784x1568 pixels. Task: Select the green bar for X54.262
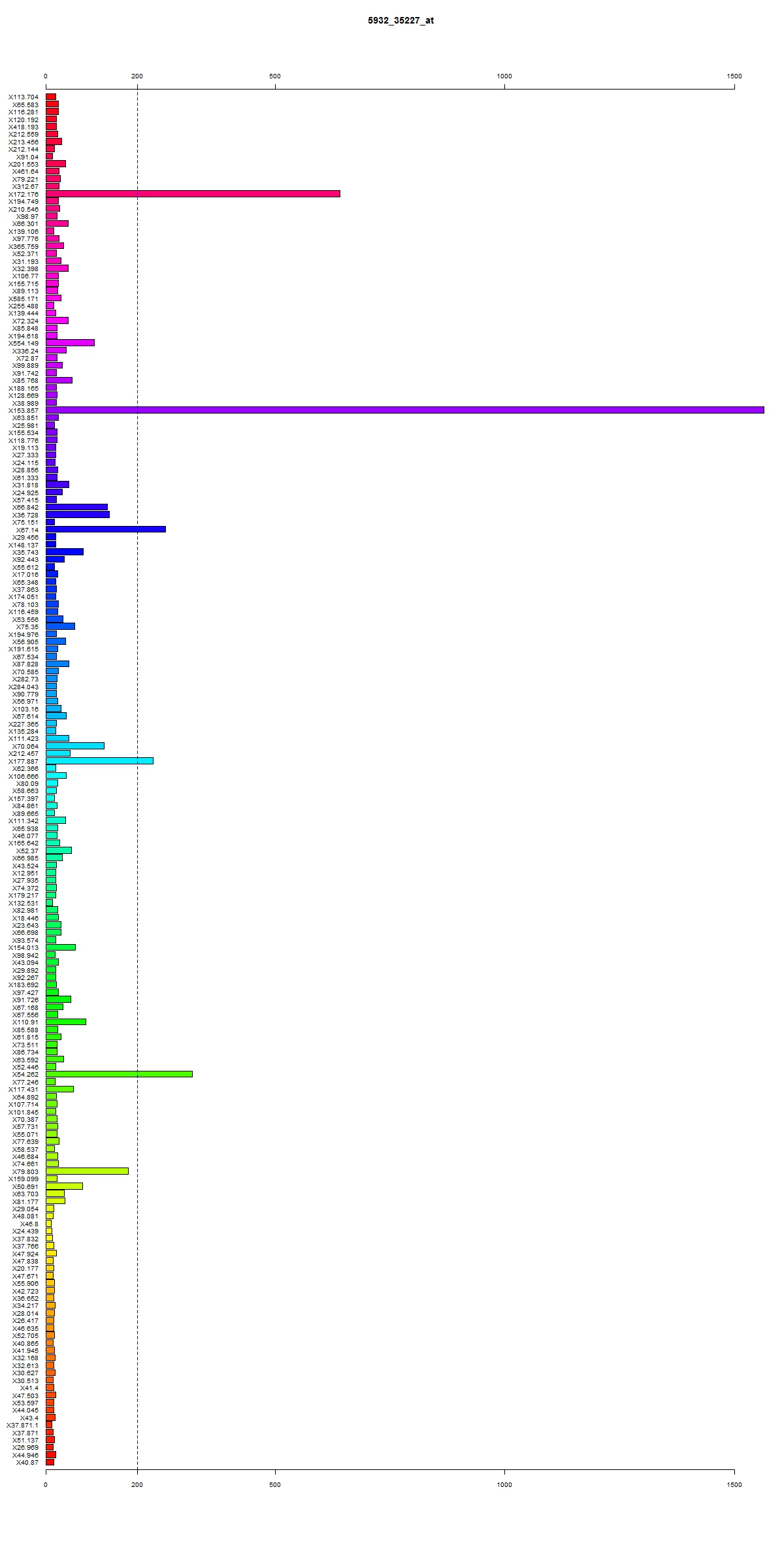point(119,1074)
